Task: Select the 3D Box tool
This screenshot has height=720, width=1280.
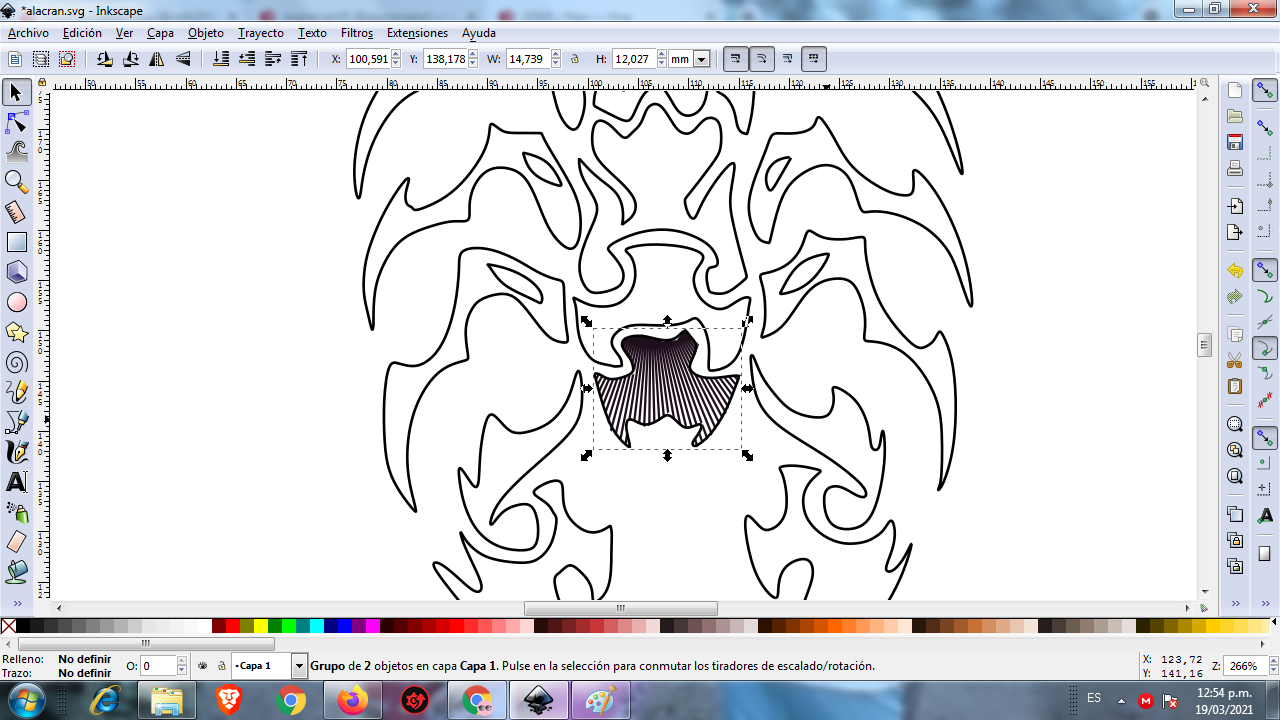Action: click(16, 272)
